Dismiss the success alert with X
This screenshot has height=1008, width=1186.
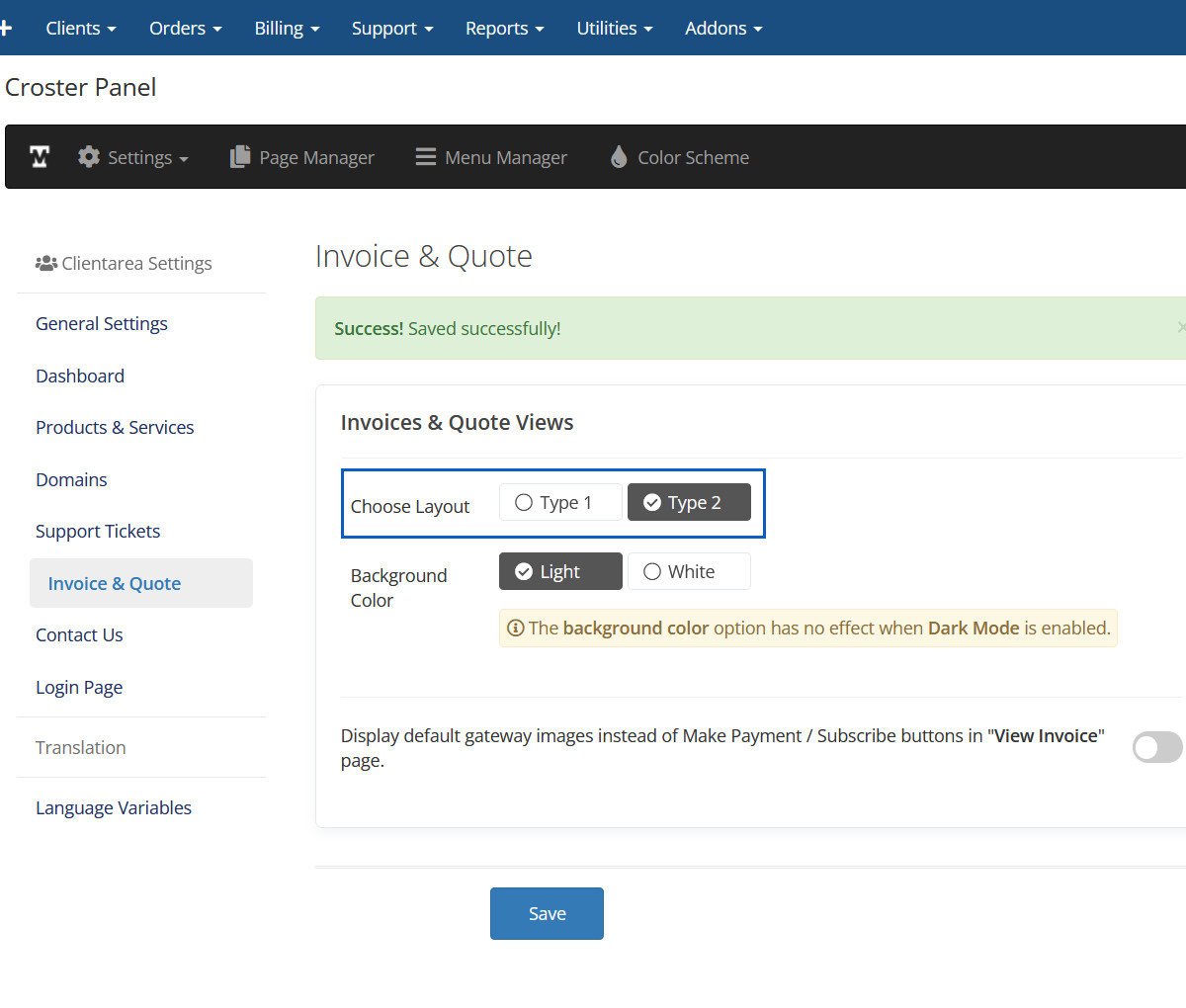point(1180,327)
